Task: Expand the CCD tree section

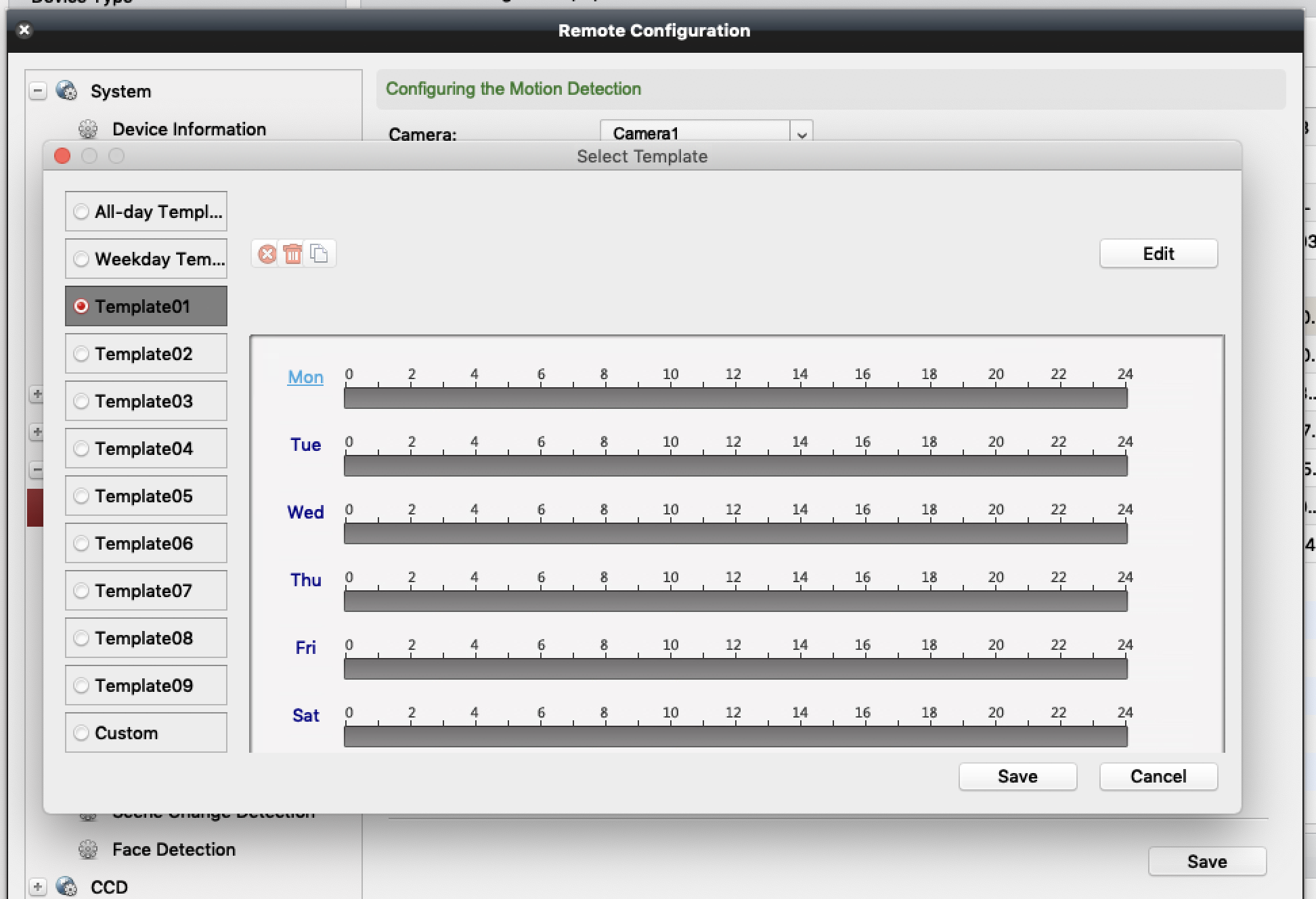Action: tap(37, 887)
